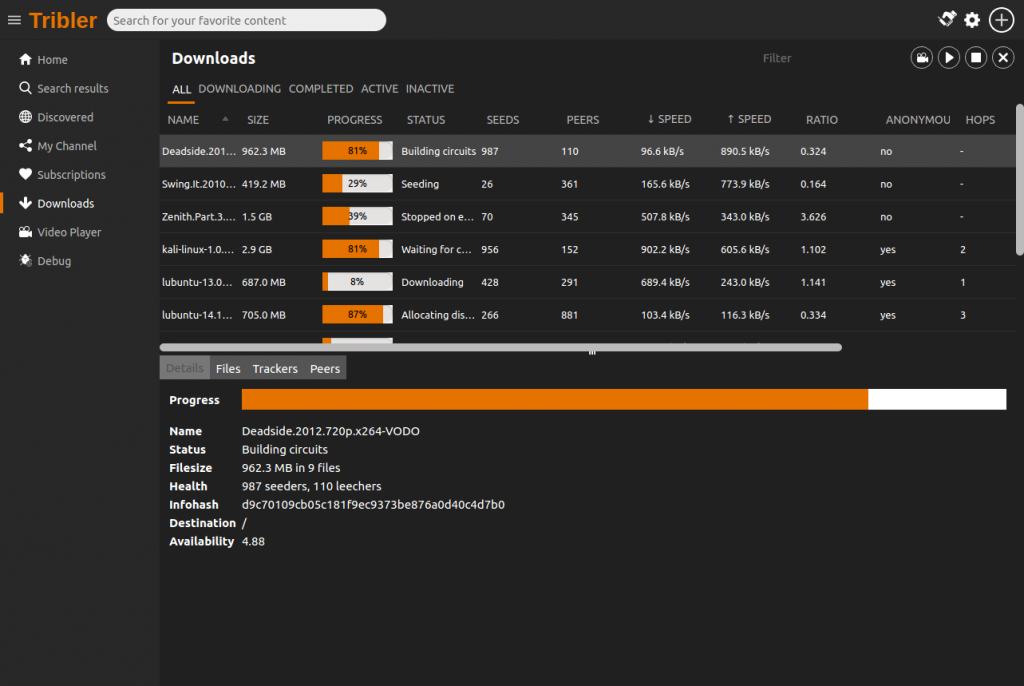Viewport: 1024px width, 686px height.
Task: Show only COMPLETED downloads
Action: point(320,88)
